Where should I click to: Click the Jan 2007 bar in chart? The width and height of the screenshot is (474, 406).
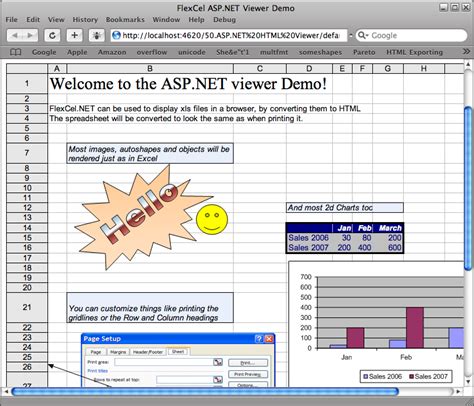pos(355,338)
